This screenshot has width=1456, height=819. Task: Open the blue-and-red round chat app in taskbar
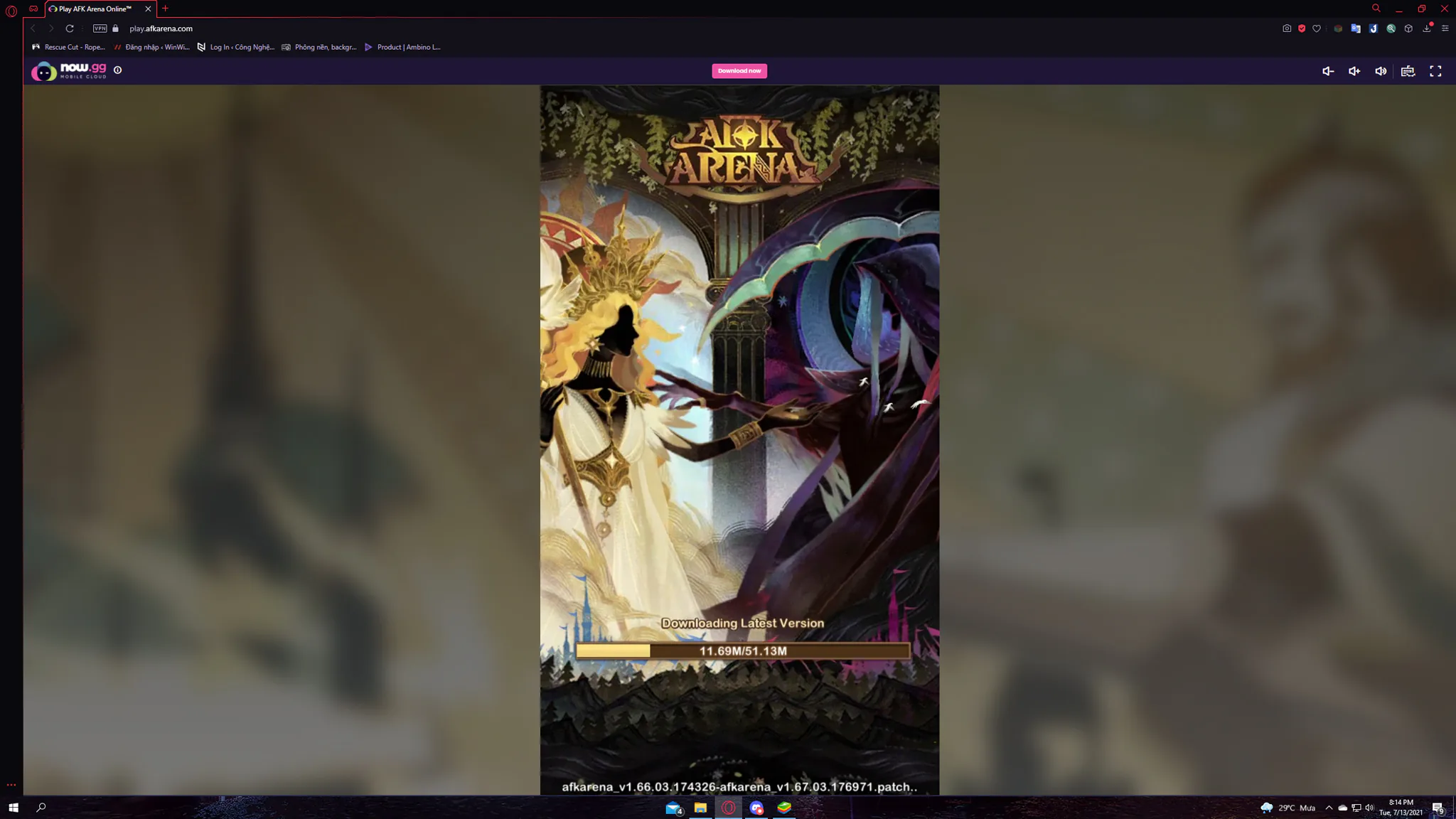pos(756,808)
